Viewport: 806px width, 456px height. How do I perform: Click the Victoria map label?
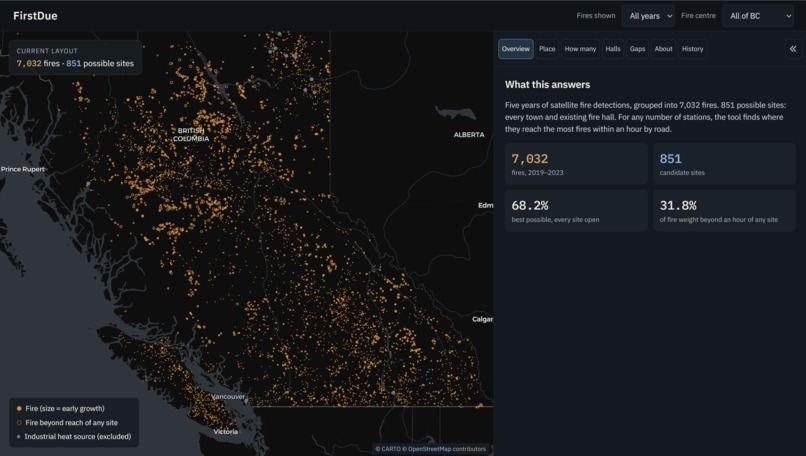[226, 432]
